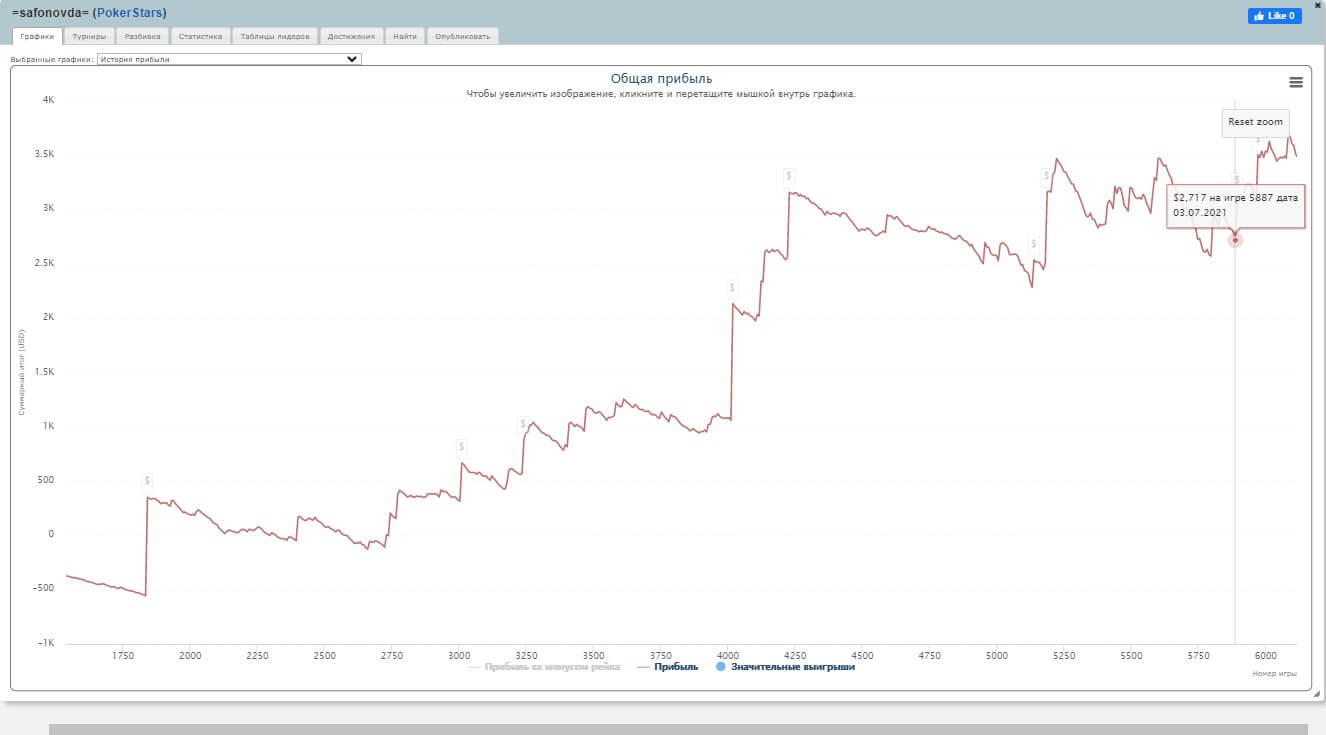Viewport: 1326px width, 735px height.
Task: Click the Facebook Like button
Action: coord(1274,16)
